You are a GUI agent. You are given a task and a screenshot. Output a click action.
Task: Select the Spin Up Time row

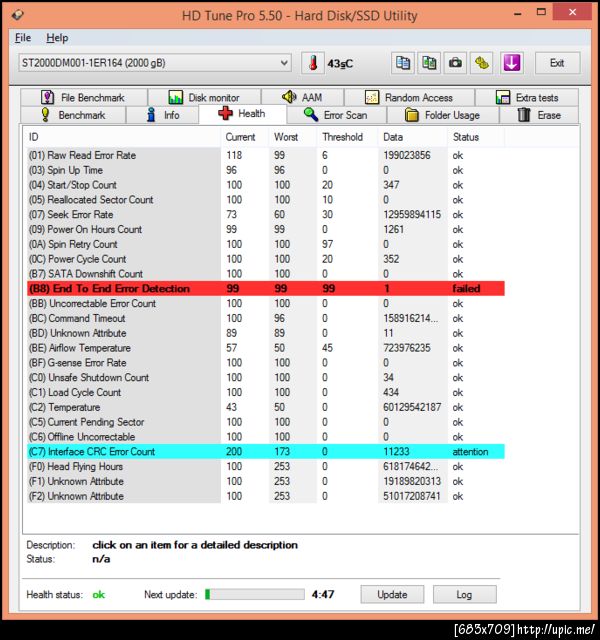[266, 170]
